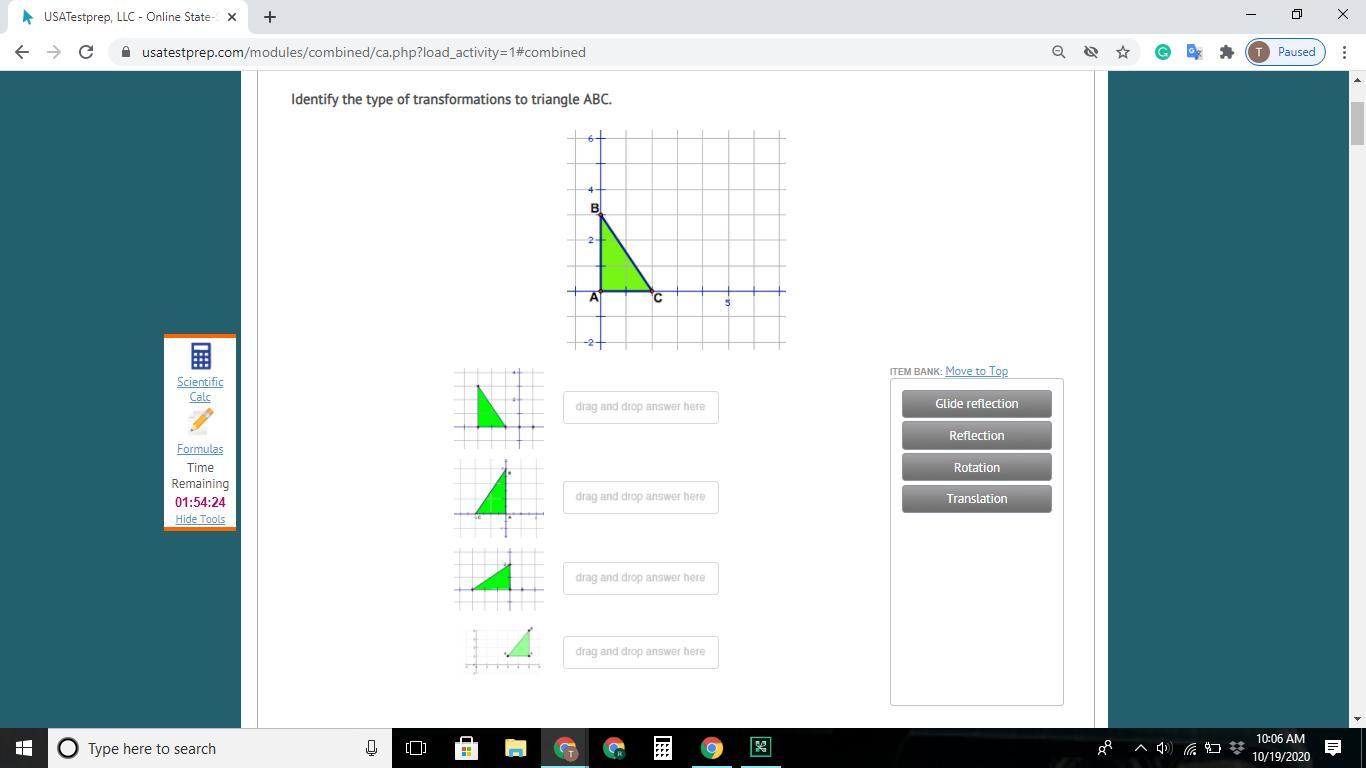Viewport: 1366px width, 768px height.
Task: Click the Hide Tools link
Action: click(x=200, y=519)
